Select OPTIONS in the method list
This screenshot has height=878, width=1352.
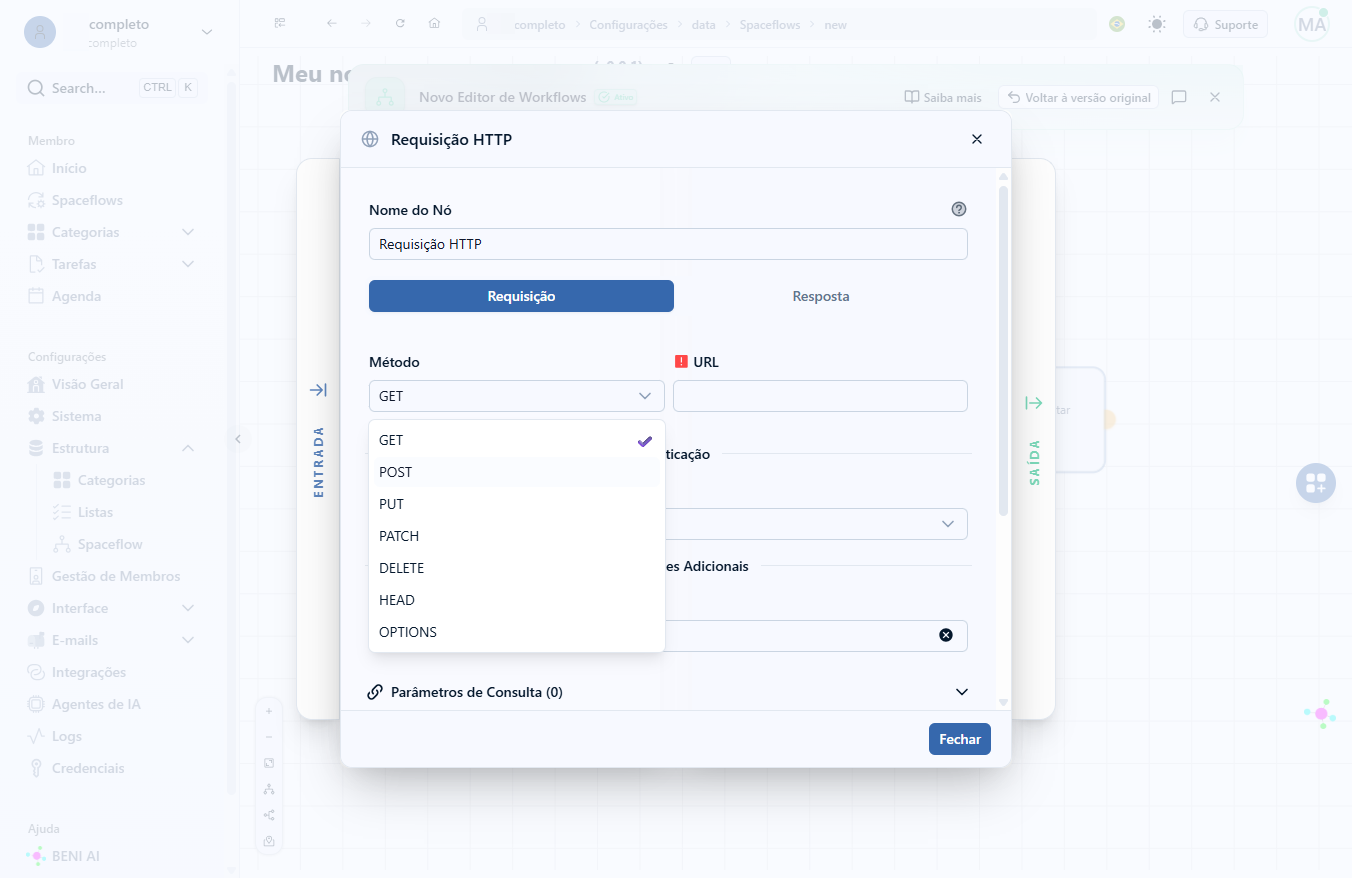[x=516, y=632]
